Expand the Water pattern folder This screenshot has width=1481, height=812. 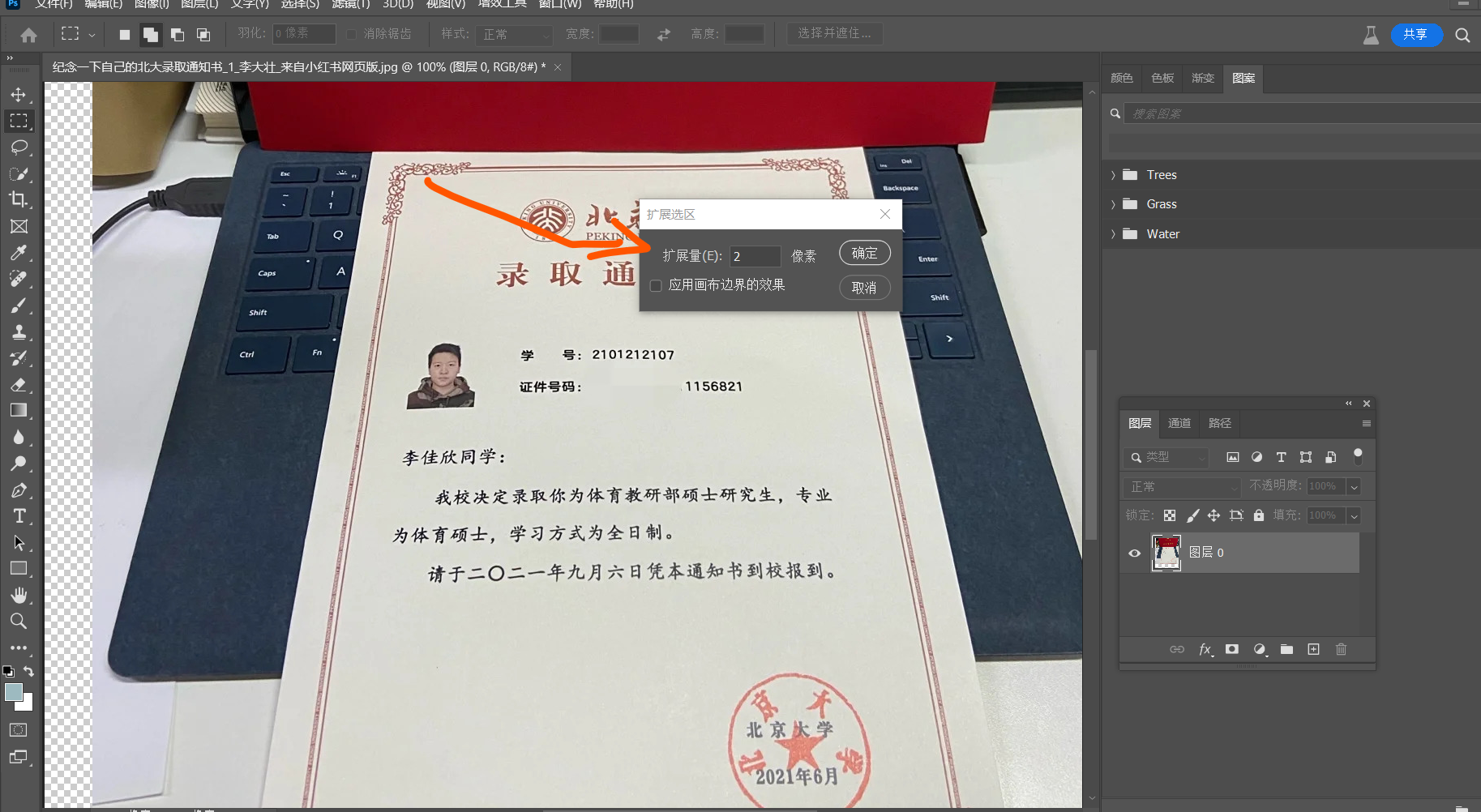click(x=1113, y=234)
